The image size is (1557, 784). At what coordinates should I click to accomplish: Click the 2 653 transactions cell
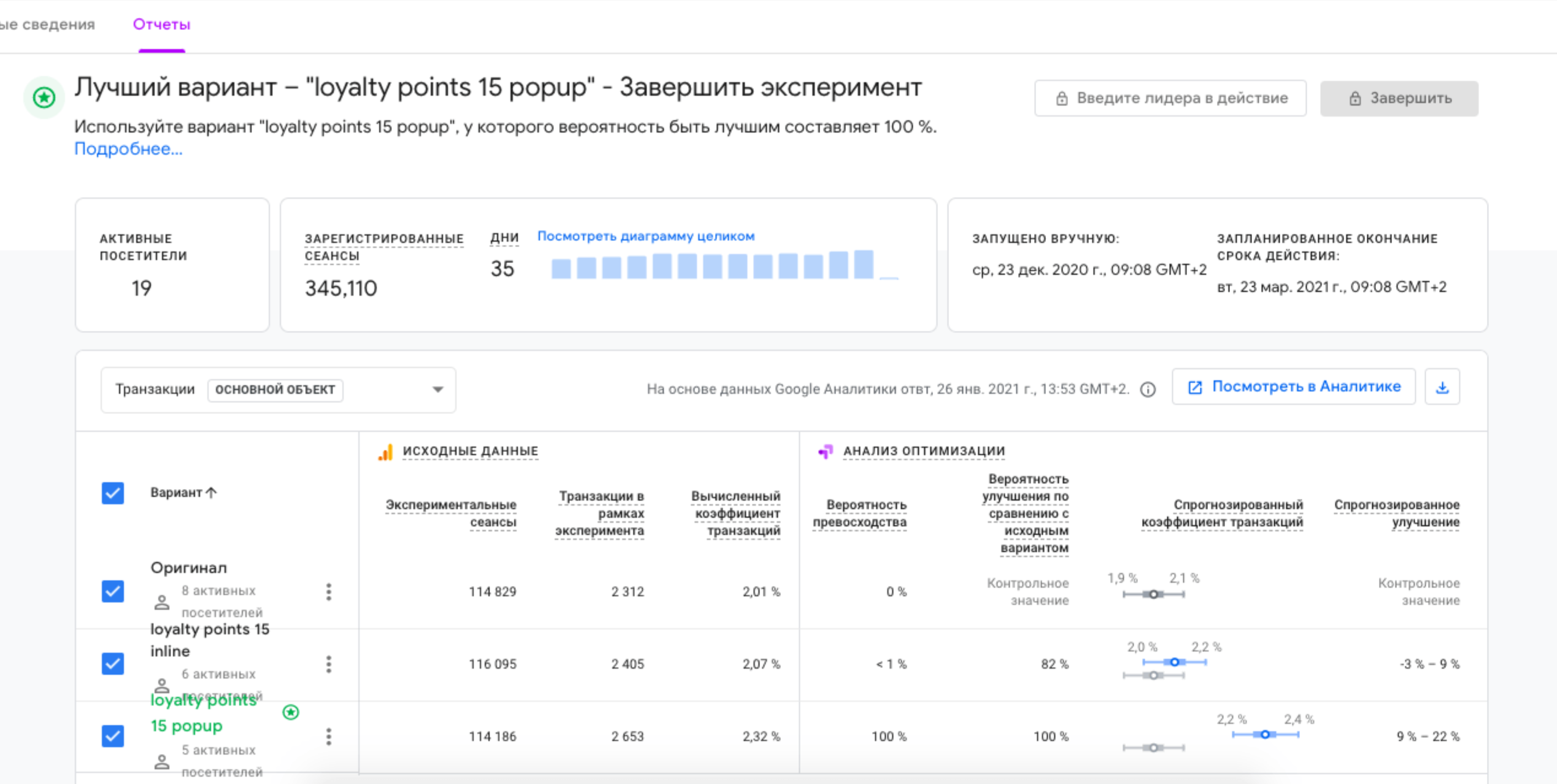click(628, 736)
